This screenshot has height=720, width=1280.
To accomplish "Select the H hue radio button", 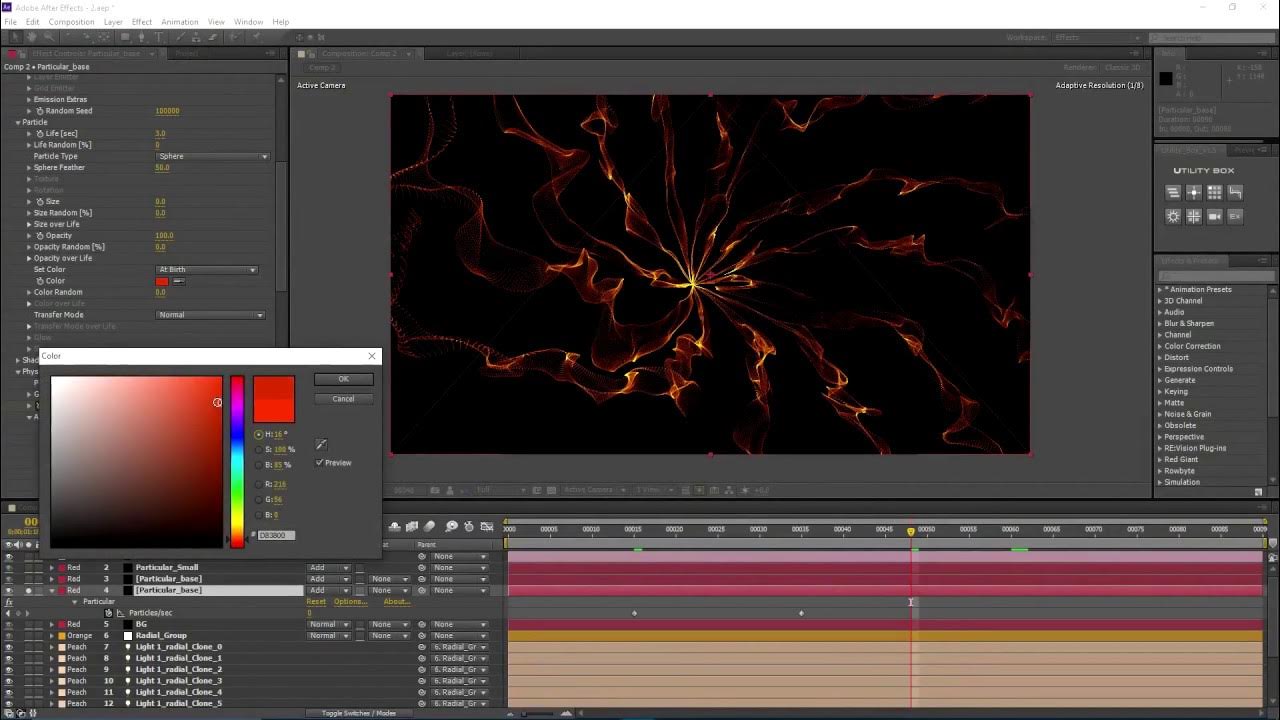I will [x=258, y=435].
